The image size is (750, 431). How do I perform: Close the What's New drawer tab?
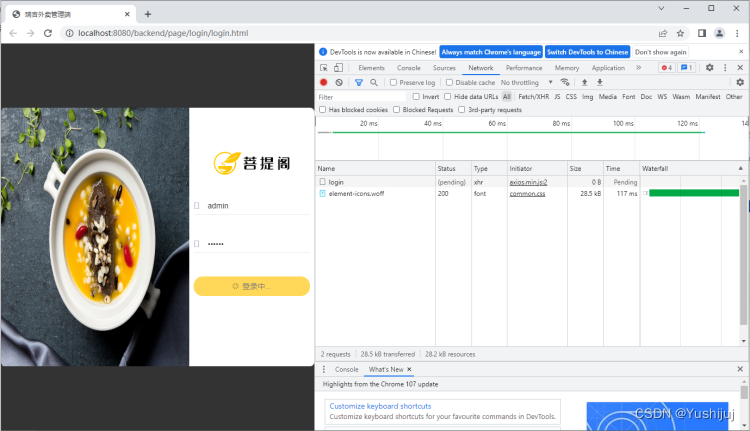tap(409, 369)
